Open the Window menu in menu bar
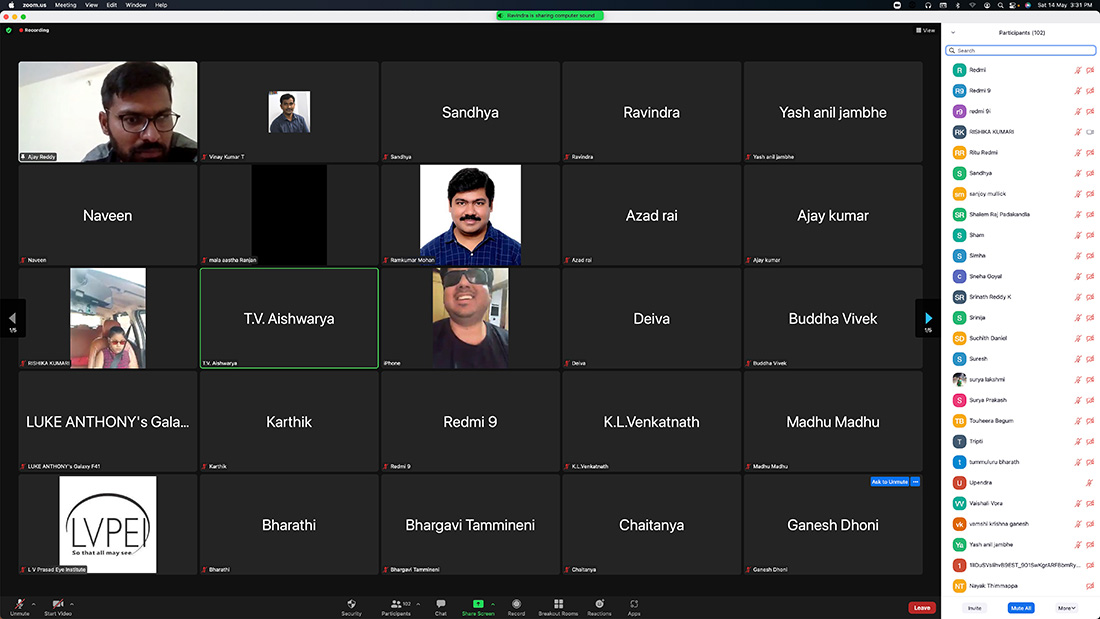The image size is (1100, 619). [136, 5]
